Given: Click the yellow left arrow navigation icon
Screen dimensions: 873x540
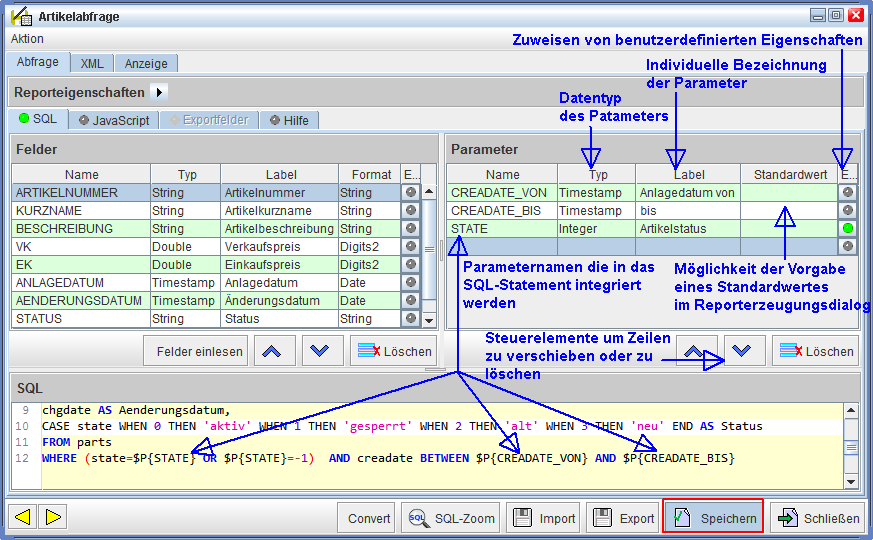Looking at the screenshot, I should (23, 517).
